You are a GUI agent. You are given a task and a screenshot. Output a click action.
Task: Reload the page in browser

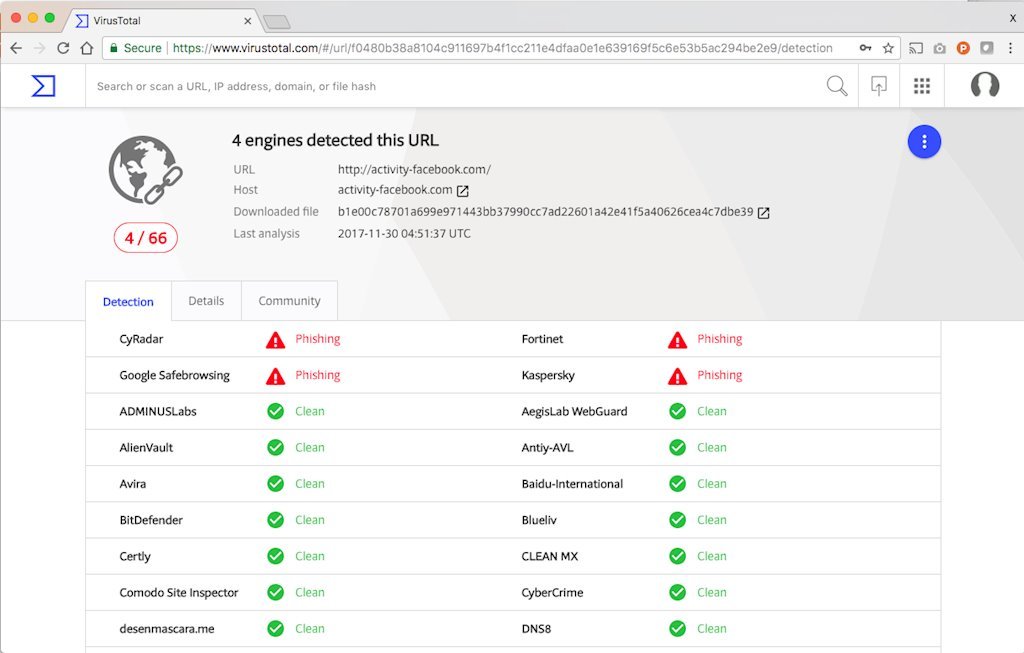[x=63, y=48]
